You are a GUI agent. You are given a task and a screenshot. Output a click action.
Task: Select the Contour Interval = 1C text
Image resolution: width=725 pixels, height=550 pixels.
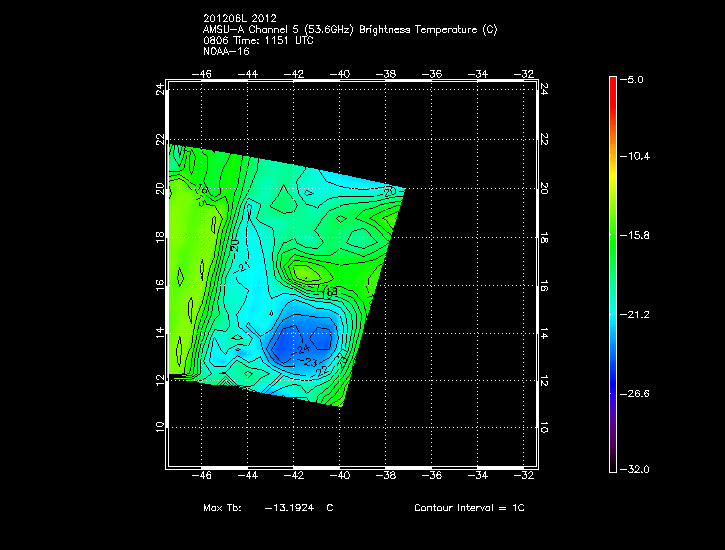(x=469, y=508)
